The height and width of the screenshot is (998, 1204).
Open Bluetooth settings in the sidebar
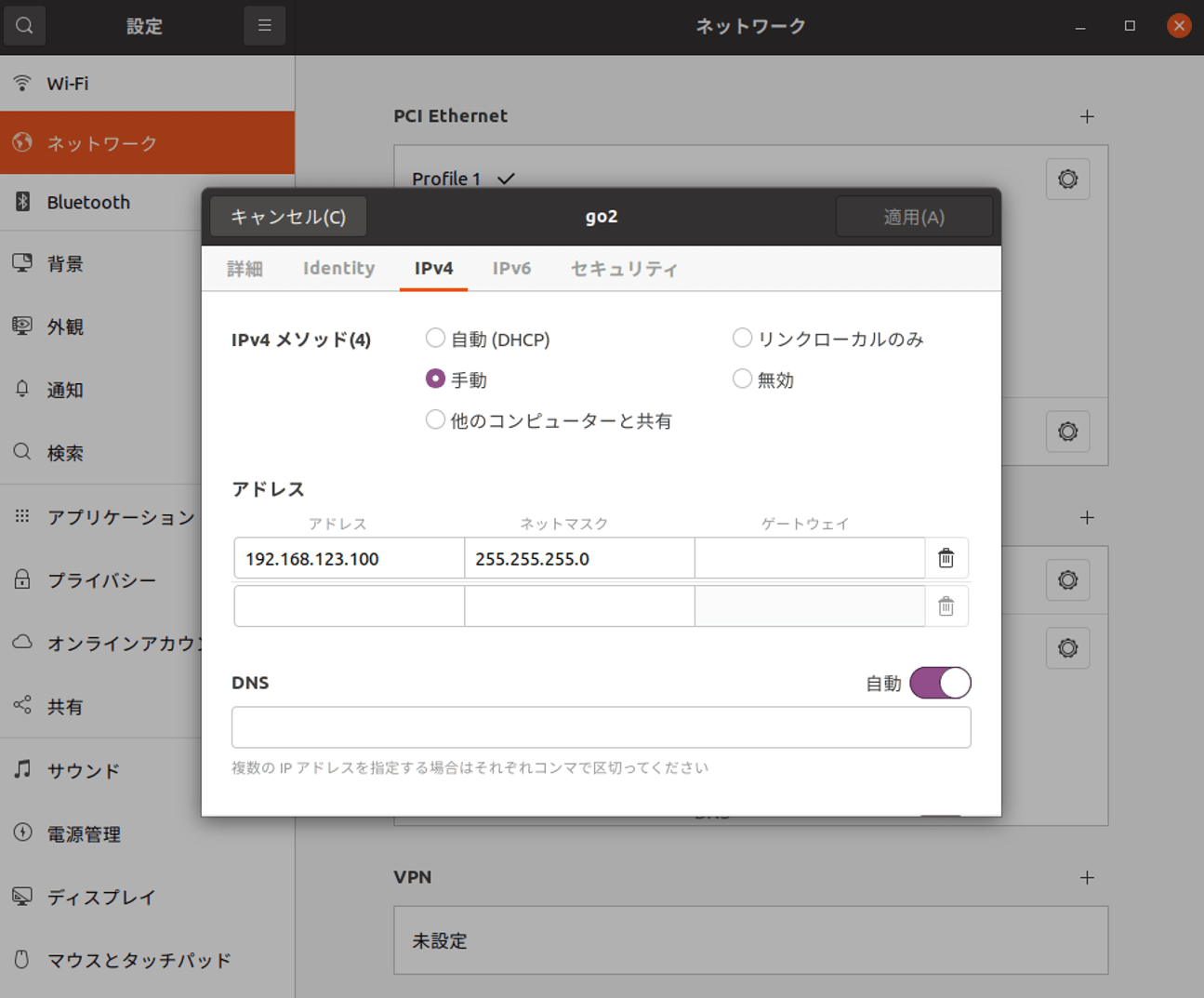[88, 203]
